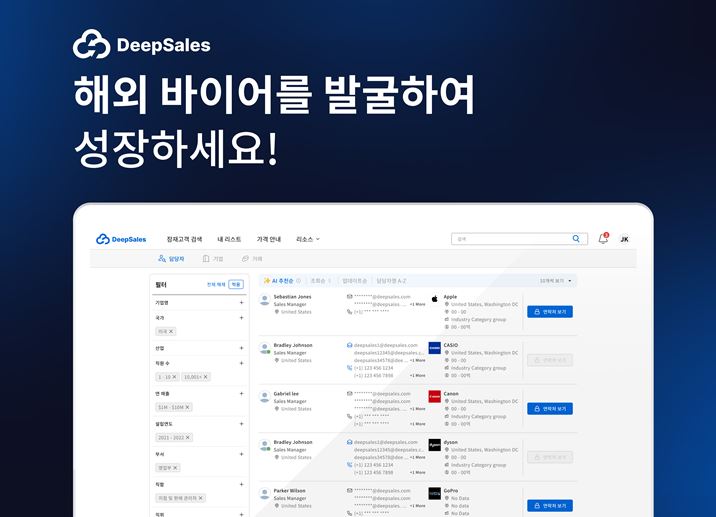Click the notification bell icon
Image resolution: width=716 pixels, height=517 pixels.
(x=603, y=238)
